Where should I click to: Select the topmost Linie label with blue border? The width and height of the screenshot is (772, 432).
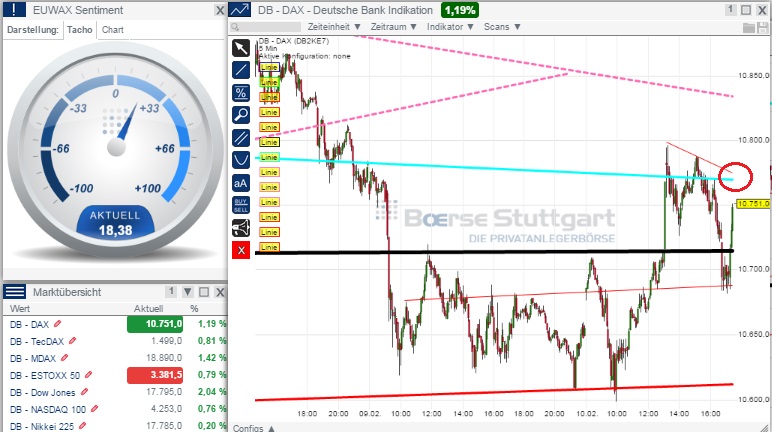tap(269, 67)
